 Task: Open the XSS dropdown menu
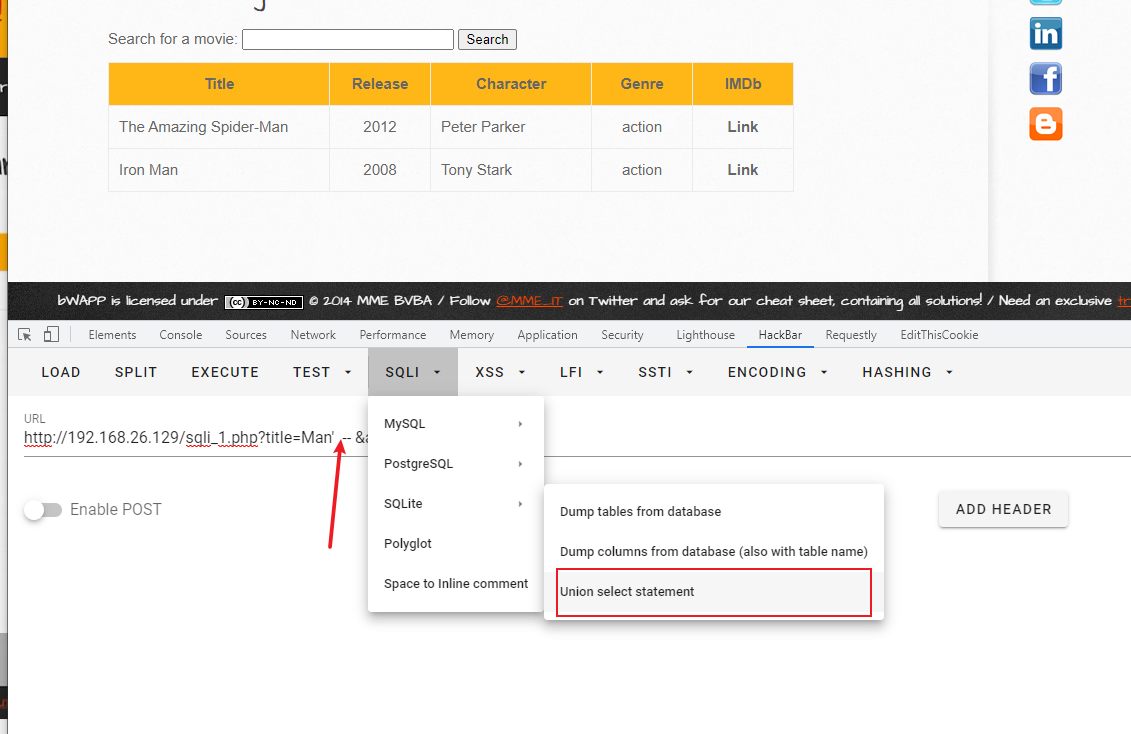click(x=499, y=372)
